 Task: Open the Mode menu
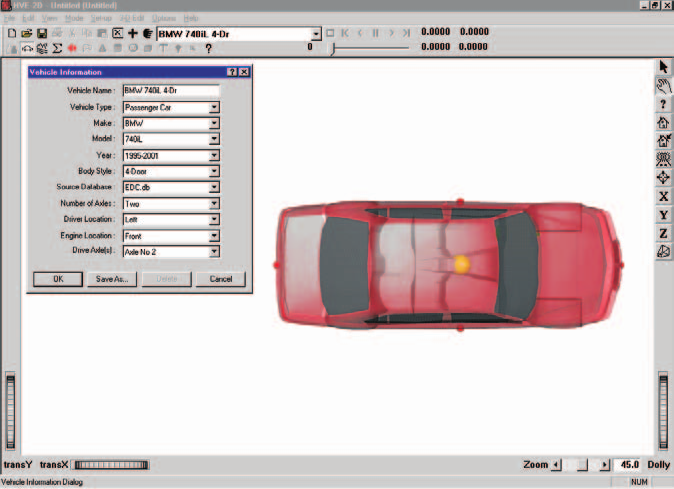point(74,18)
